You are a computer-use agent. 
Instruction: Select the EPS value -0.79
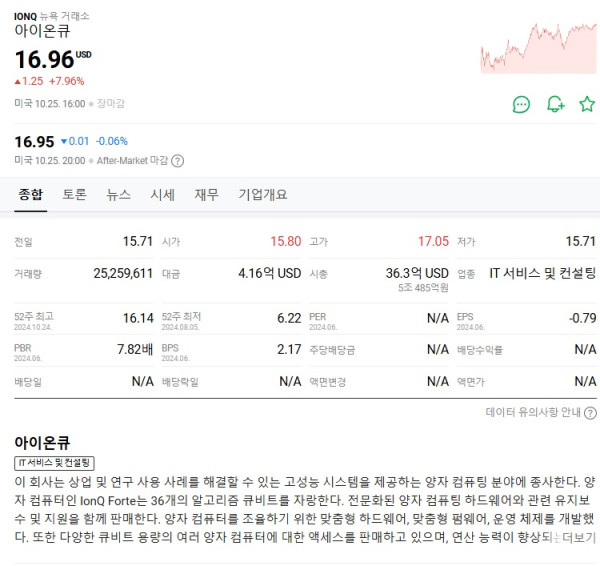(x=582, y=318)
